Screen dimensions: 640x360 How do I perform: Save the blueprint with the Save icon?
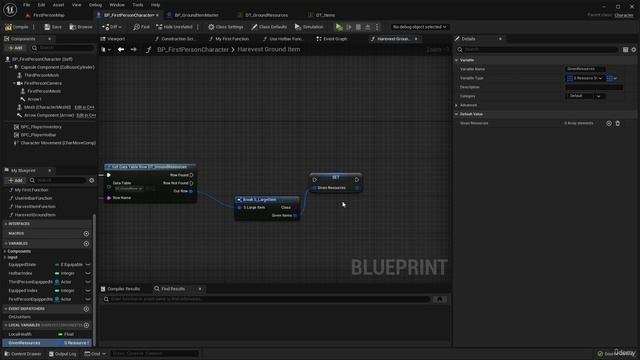point(53,27)
